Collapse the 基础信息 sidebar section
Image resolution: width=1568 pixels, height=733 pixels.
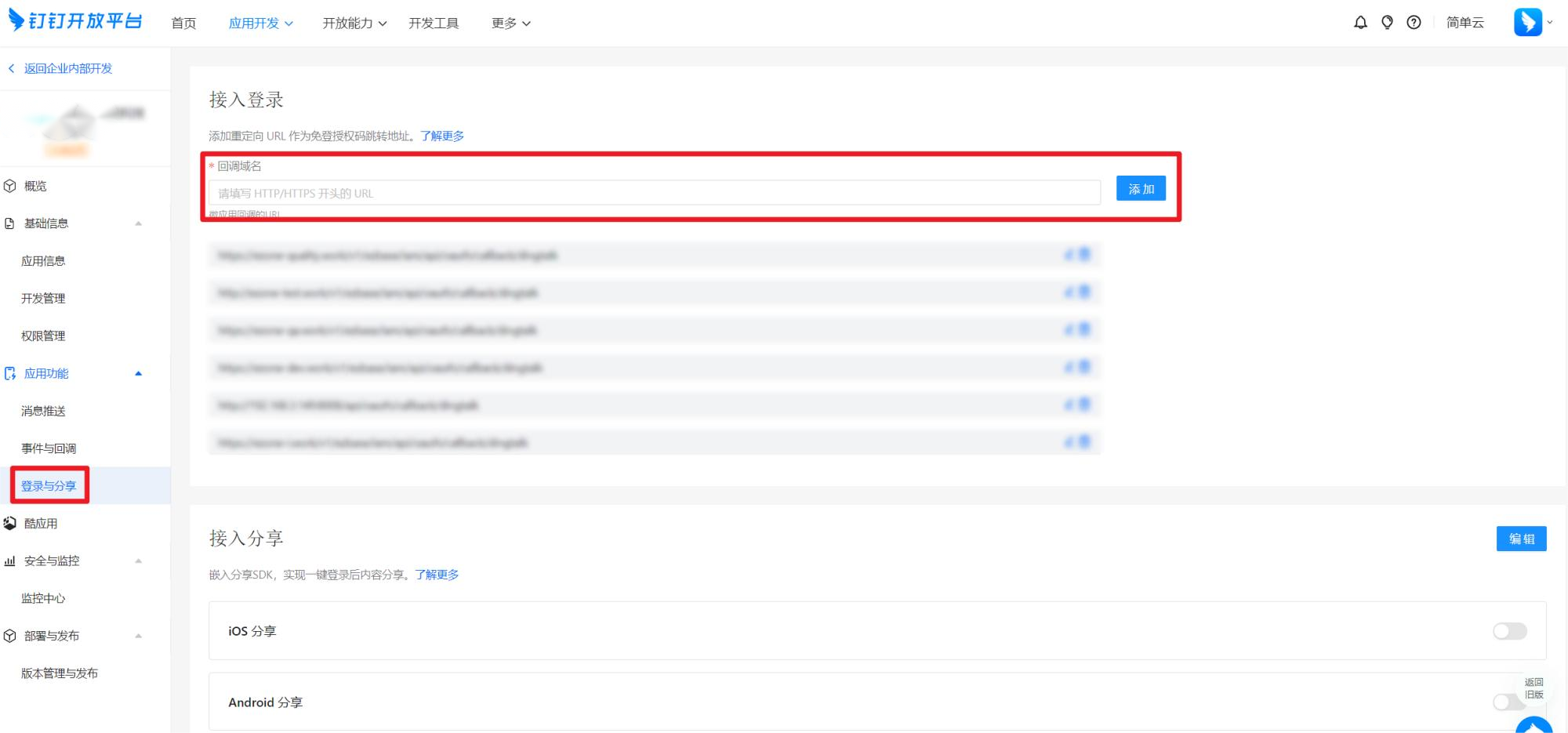click(x=139, y=223)
